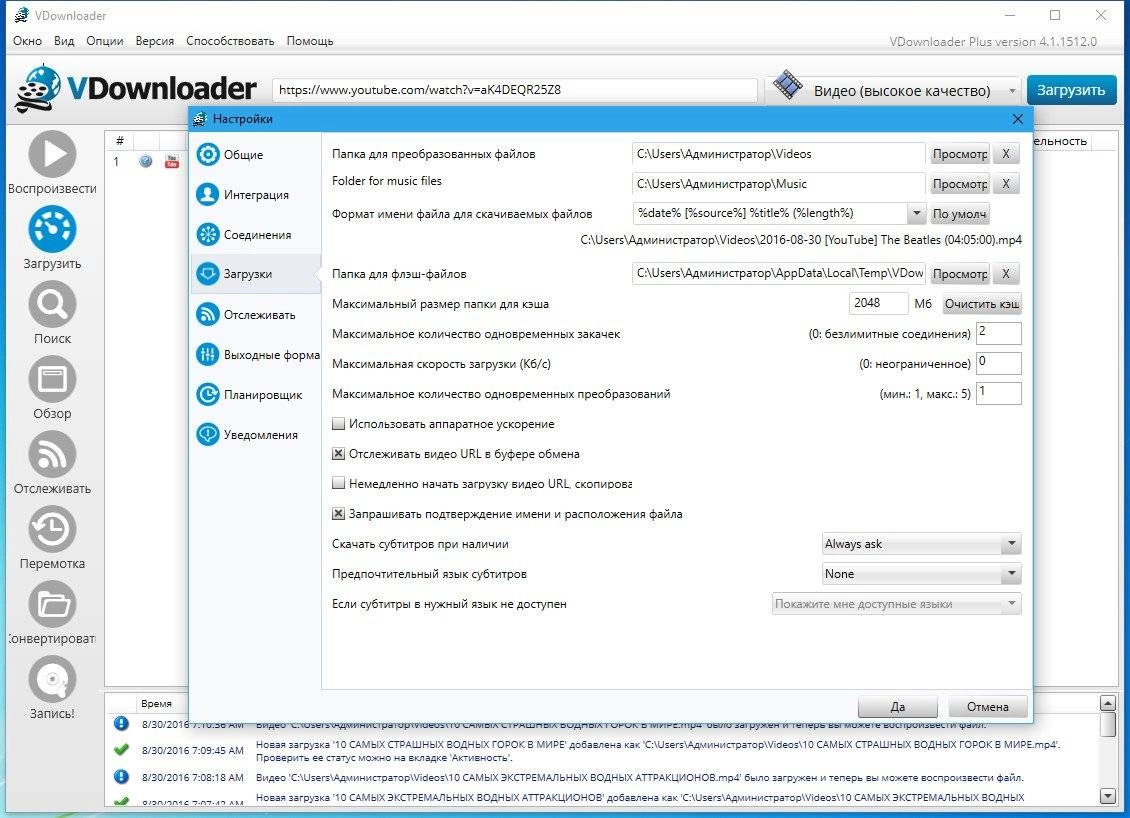Select the Интеграция person icon in settings
1130x818 pixels.
click(208, 195)
